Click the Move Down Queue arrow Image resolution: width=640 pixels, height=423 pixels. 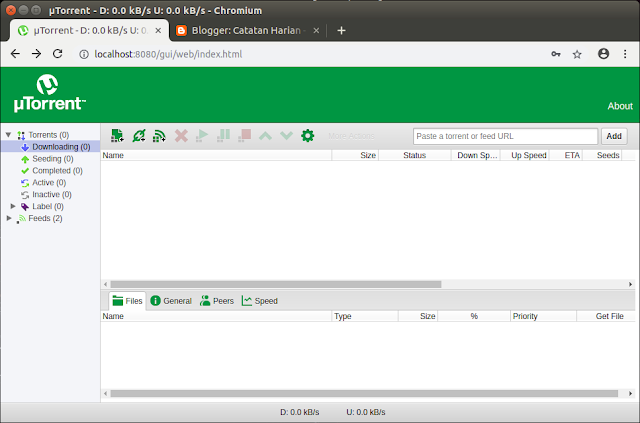click(x=287, y=136)
